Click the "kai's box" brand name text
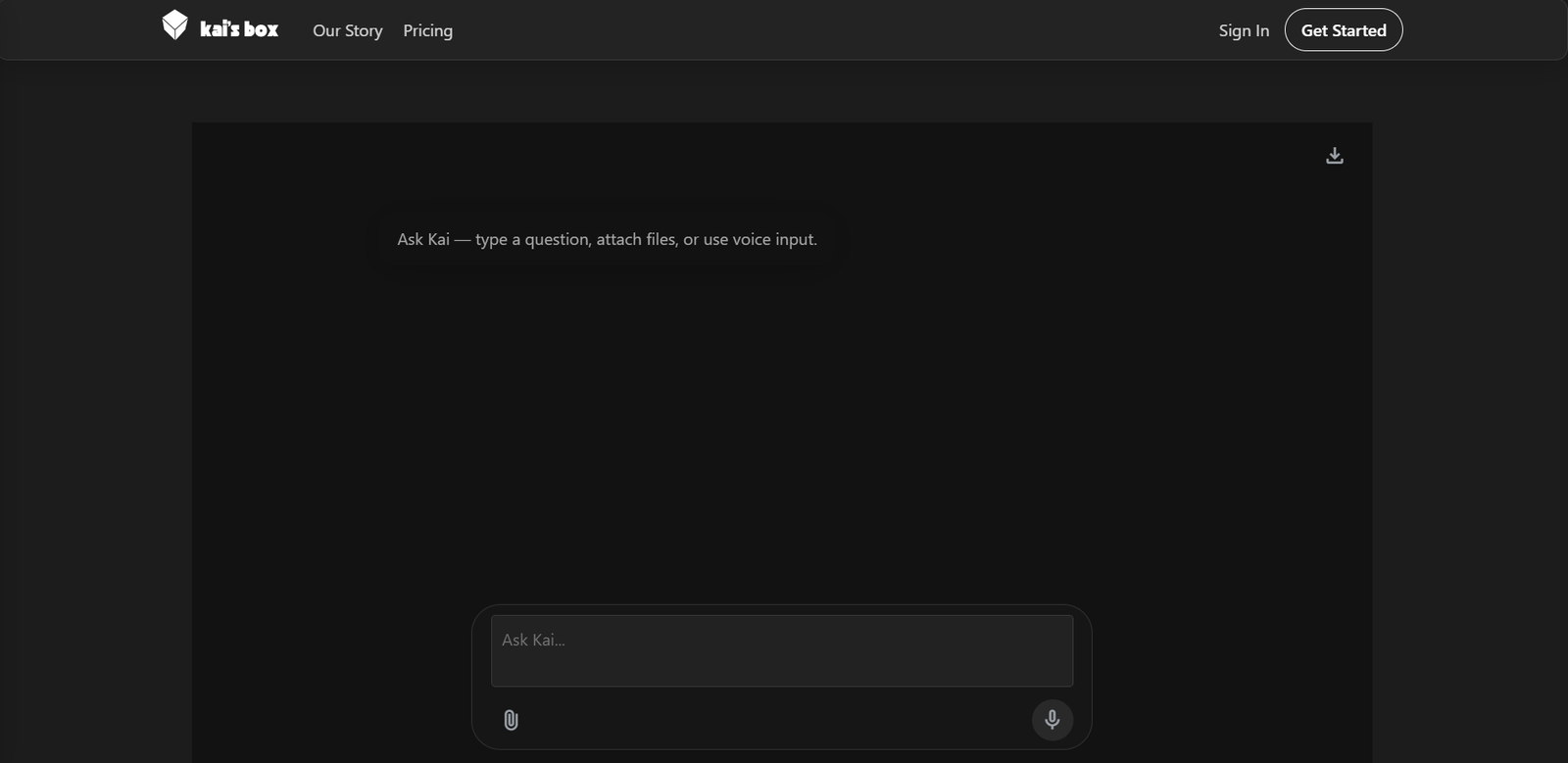Image resolution: width=1568 pixels, height=763 pixels. pos(239,30)
